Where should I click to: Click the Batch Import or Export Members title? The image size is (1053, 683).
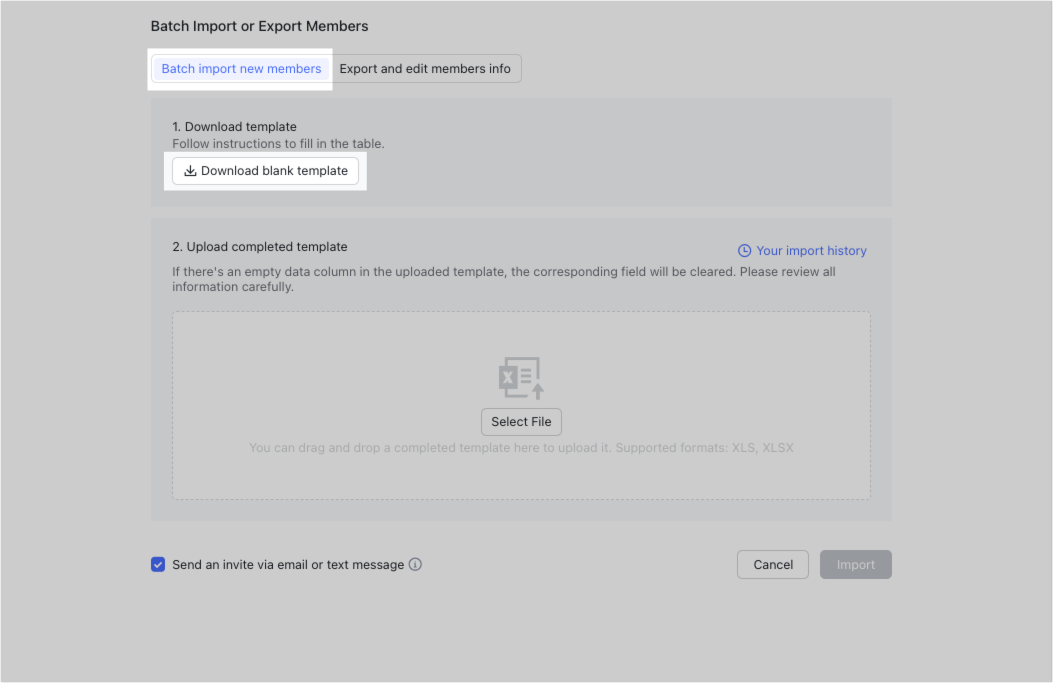(x=258, y=26)
